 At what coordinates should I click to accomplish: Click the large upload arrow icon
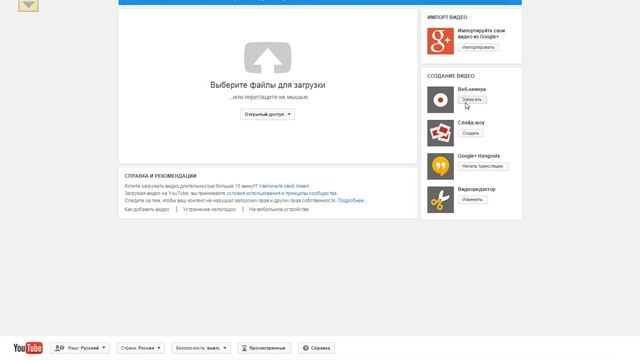point(267,58)
